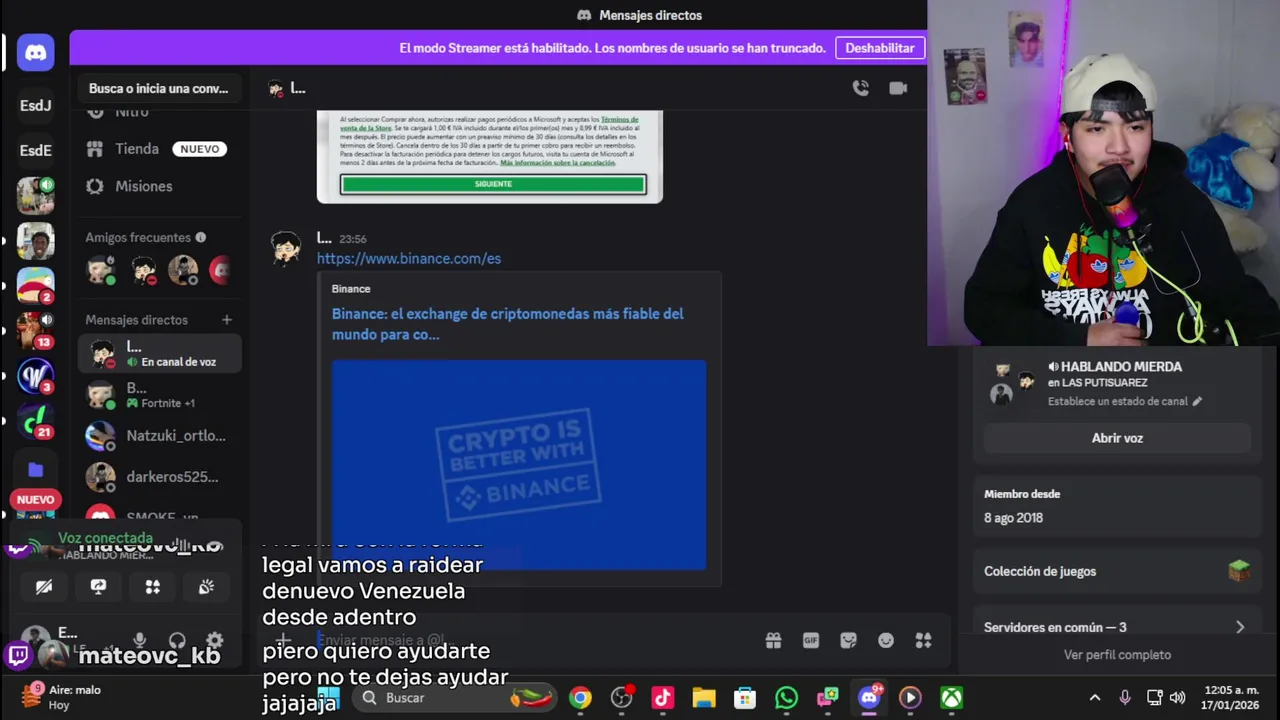The image size is (1280, 720).
Task: Start a video call with this user
Action: (x=898, y=88)
